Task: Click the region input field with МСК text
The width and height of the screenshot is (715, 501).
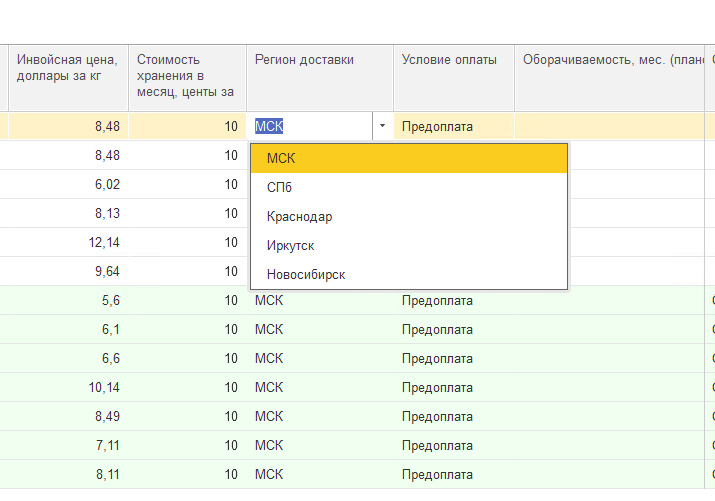Action: 310,127
